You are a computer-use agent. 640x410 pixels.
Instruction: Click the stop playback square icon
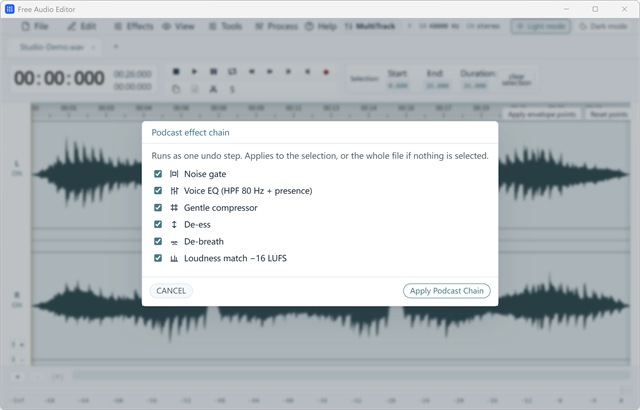pos(176,72)
